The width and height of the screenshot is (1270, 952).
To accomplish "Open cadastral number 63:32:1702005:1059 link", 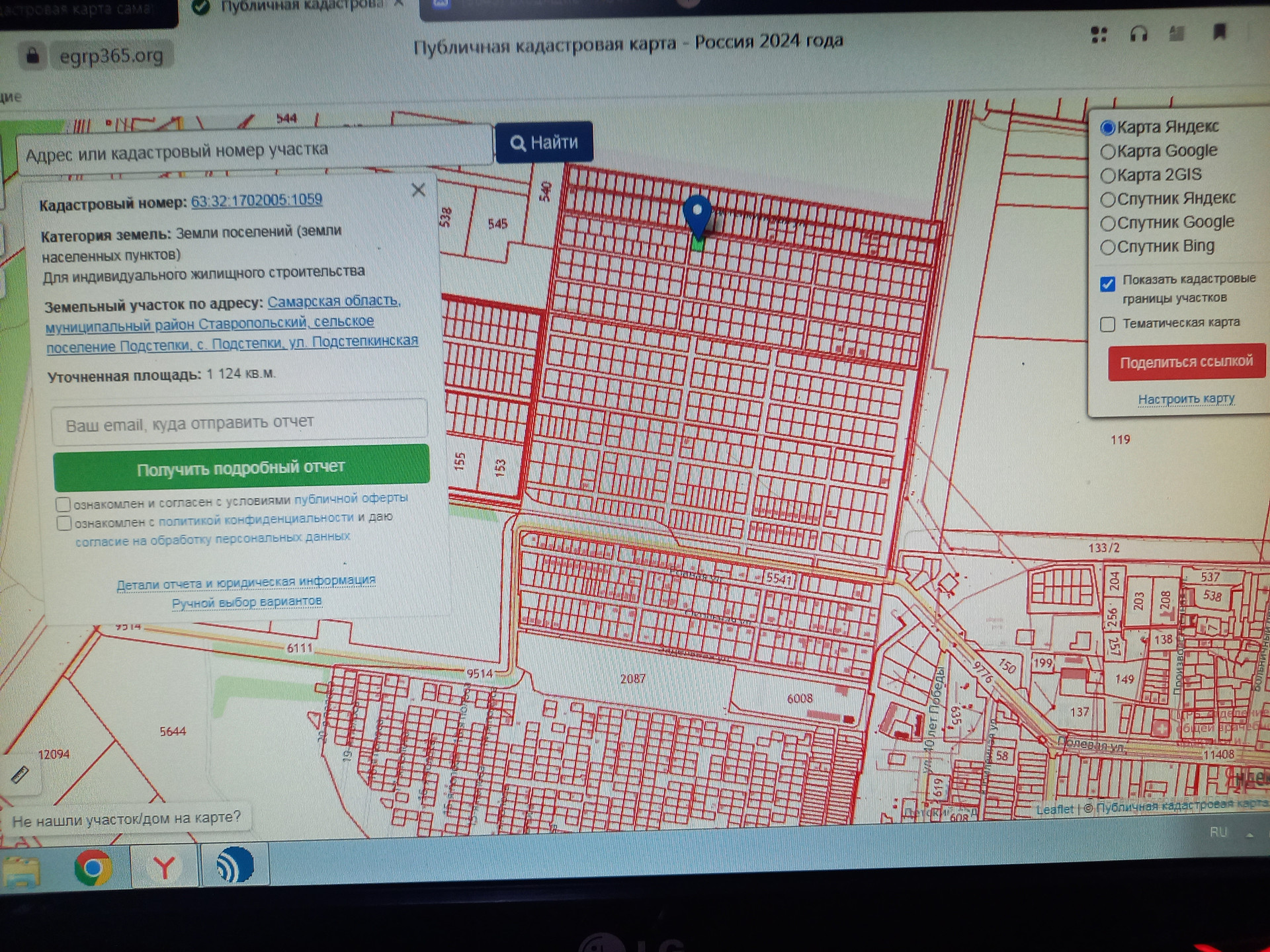I will 256,200.
